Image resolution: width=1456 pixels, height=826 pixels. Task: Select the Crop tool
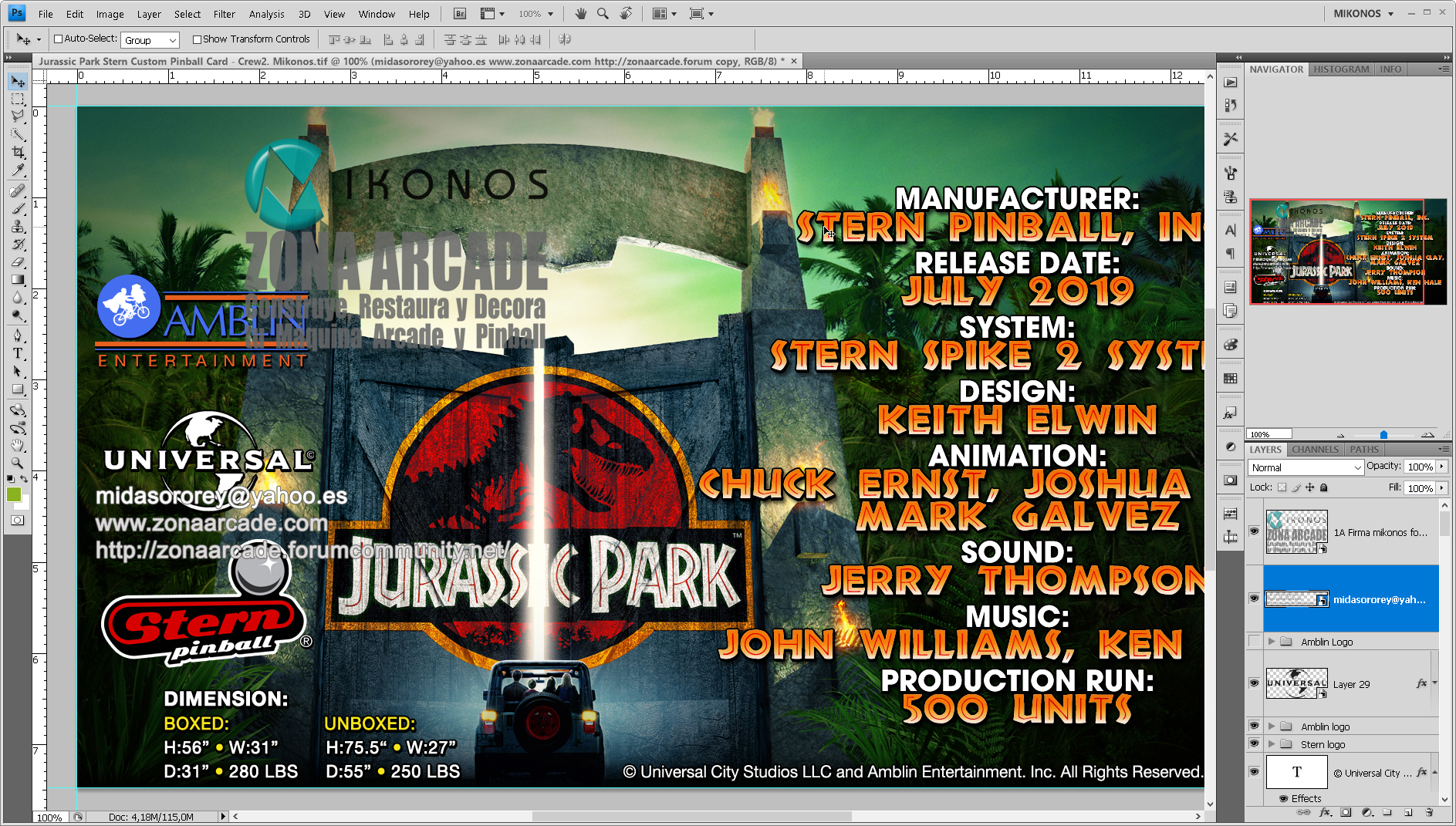click(x=18, y=152)
